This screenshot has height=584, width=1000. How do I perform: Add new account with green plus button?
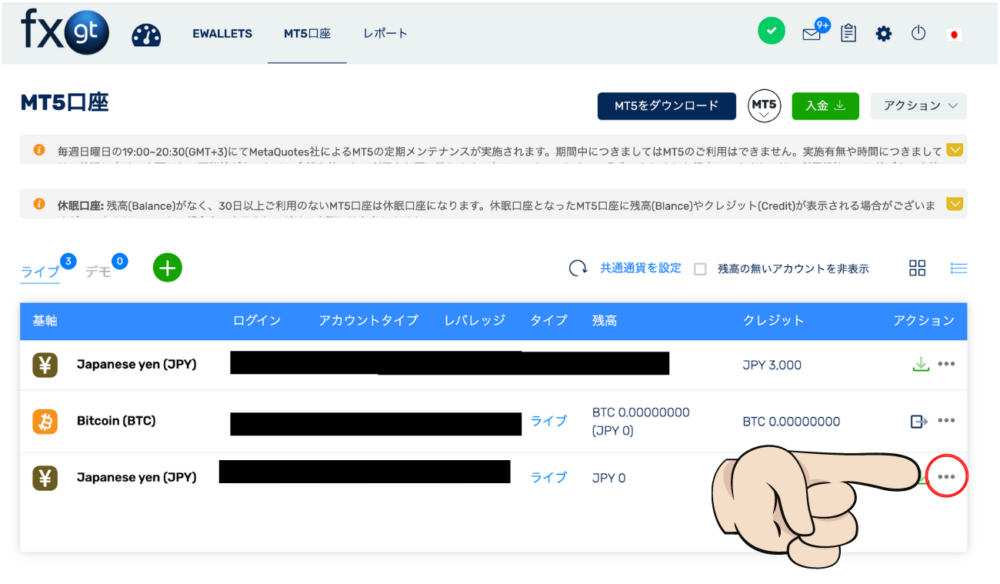click(x=167, y=268)
